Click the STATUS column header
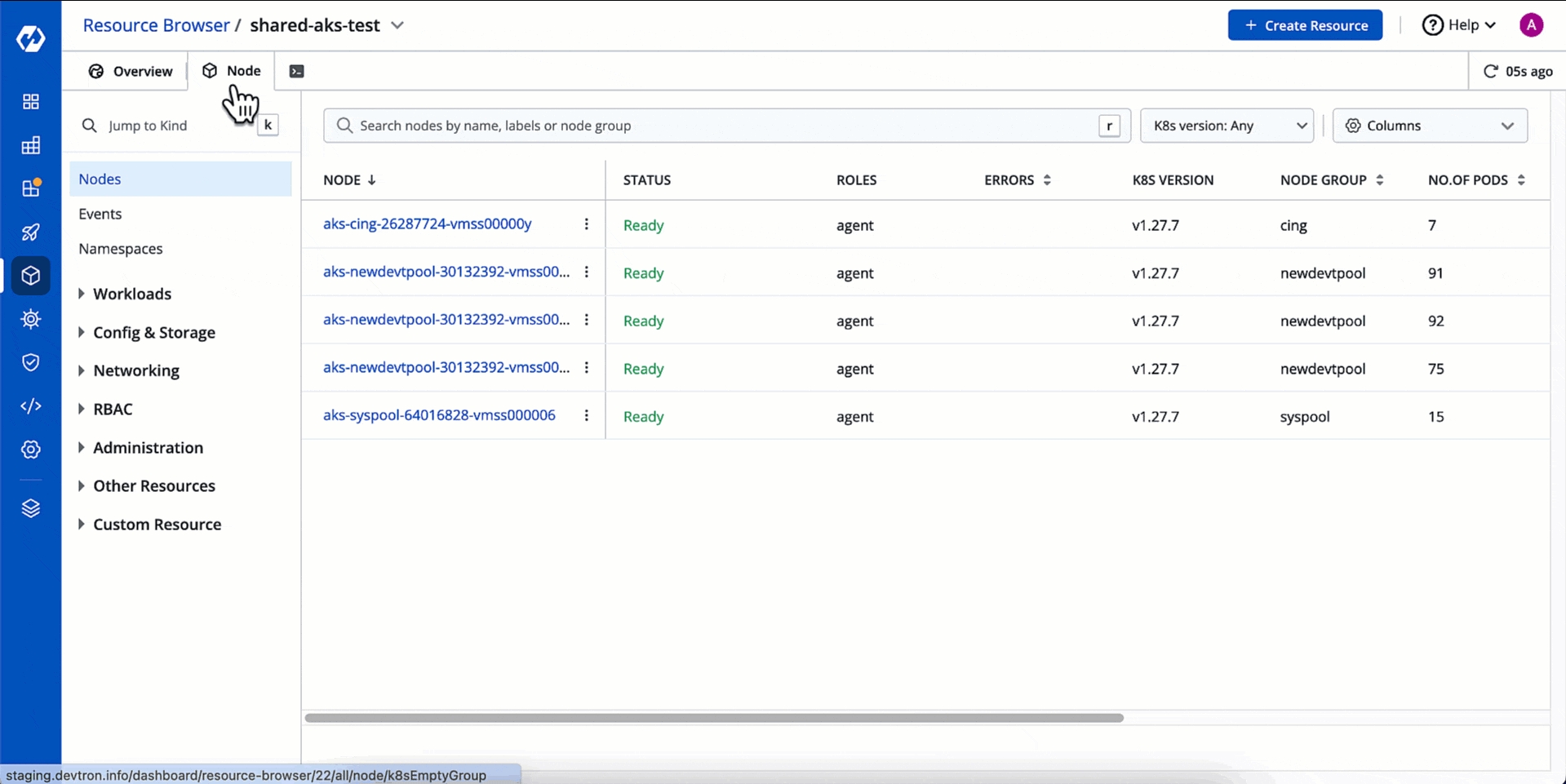The image size is (1566, 784). coord(647,180)
